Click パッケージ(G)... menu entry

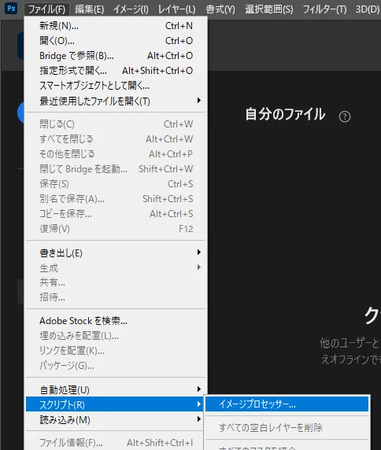tap(116, 366)
